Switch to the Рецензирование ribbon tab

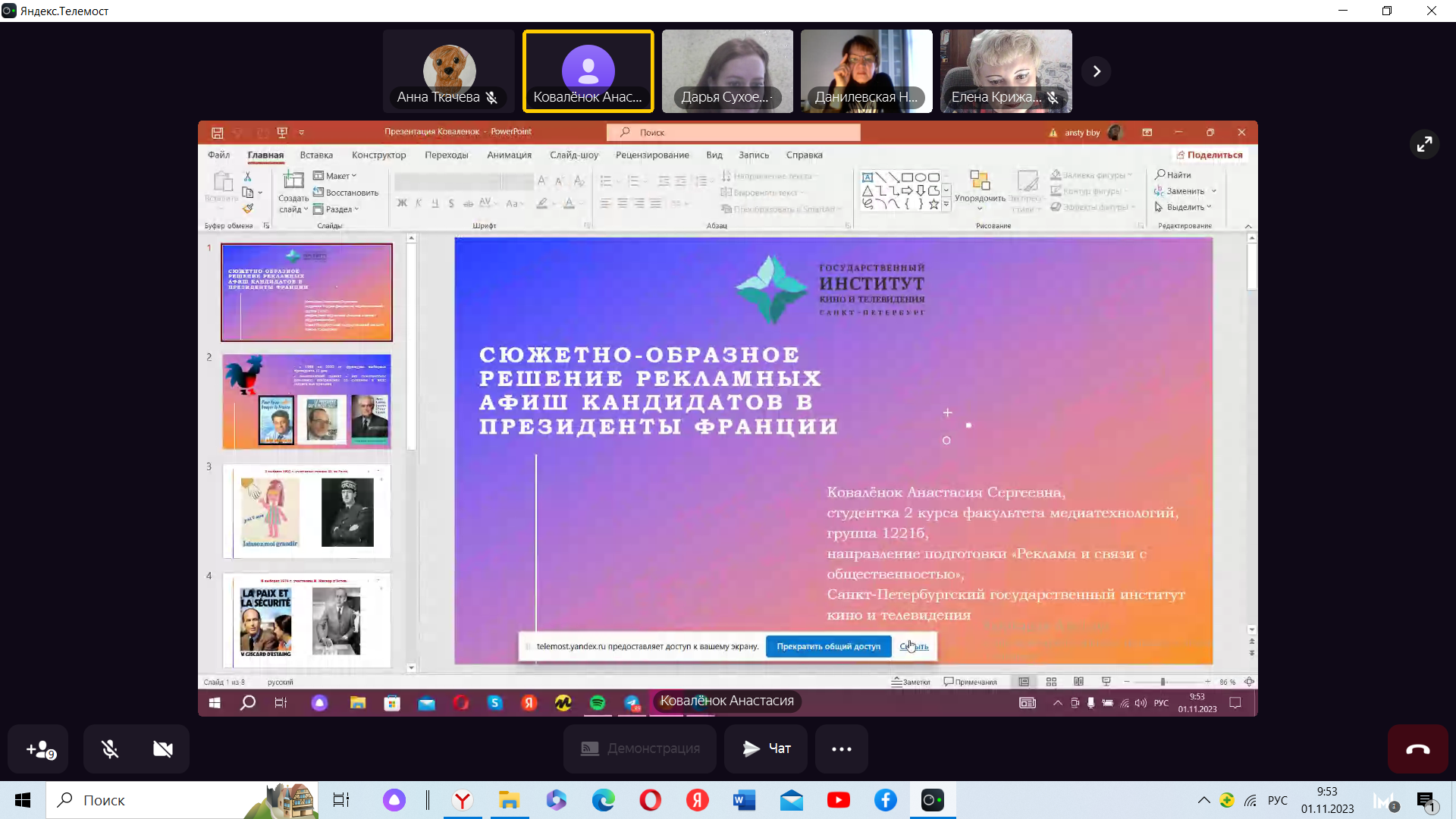click(652, 155)
